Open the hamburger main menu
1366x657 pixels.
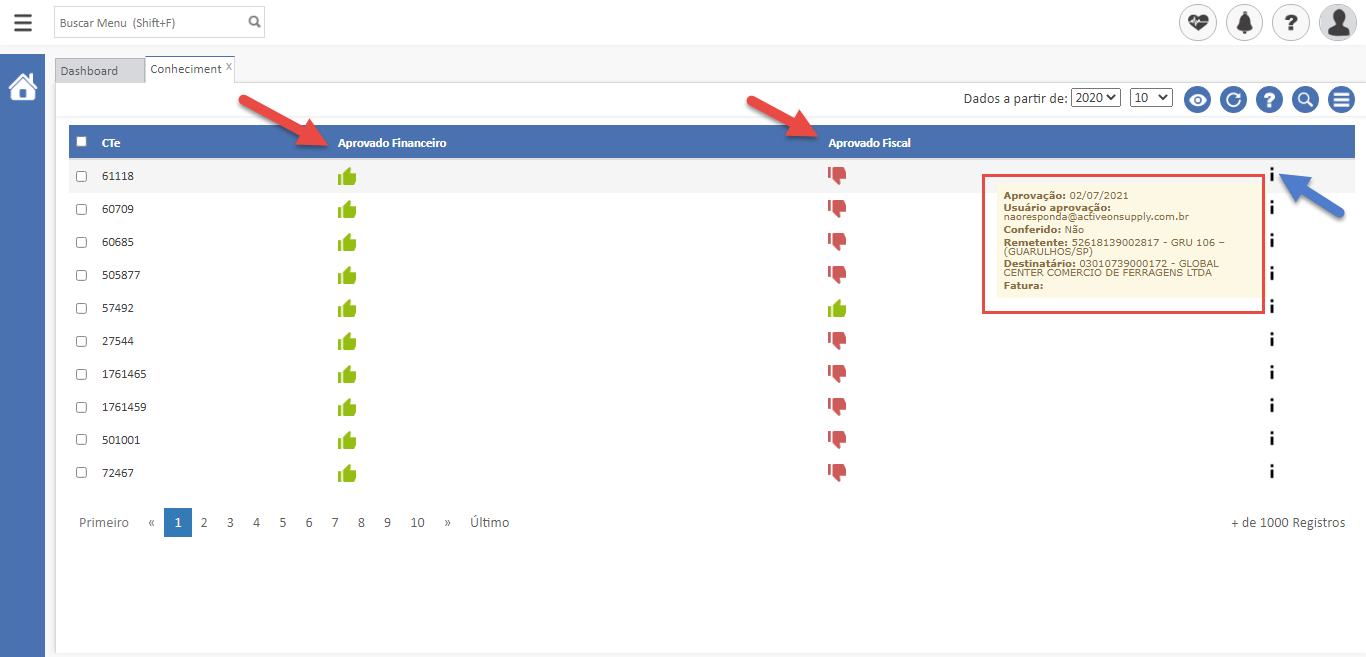[22, 22]
